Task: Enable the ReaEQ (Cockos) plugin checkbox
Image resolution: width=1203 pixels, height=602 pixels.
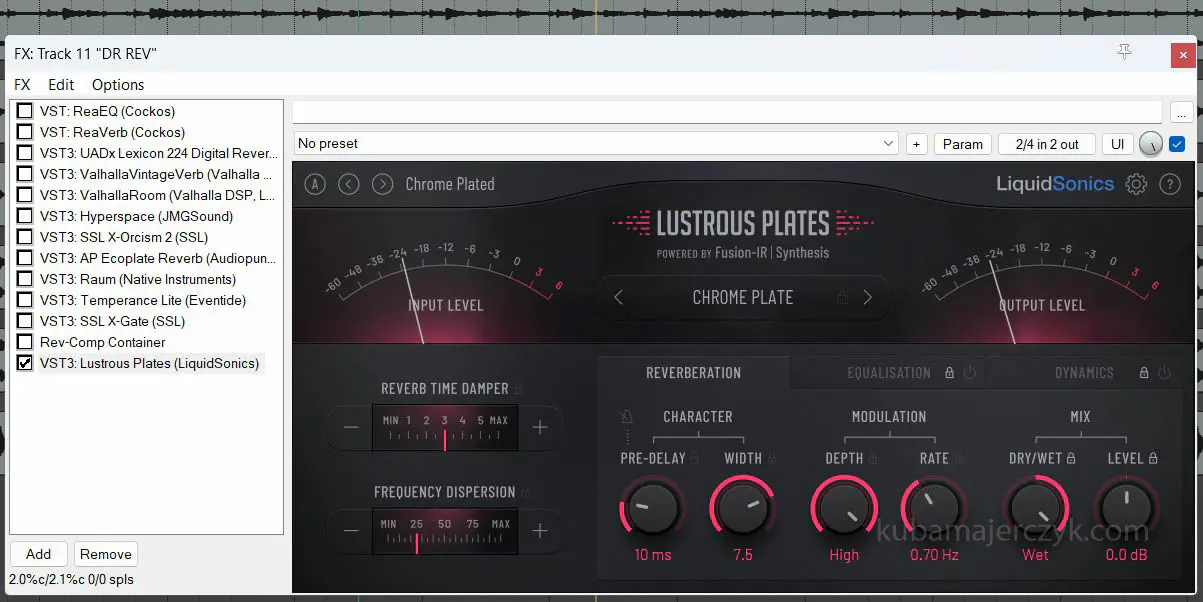Action: tap(25, 111)
